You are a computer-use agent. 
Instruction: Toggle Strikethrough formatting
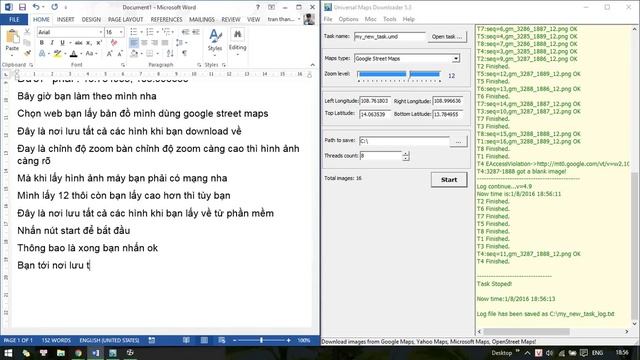click(x=78, y=42)
